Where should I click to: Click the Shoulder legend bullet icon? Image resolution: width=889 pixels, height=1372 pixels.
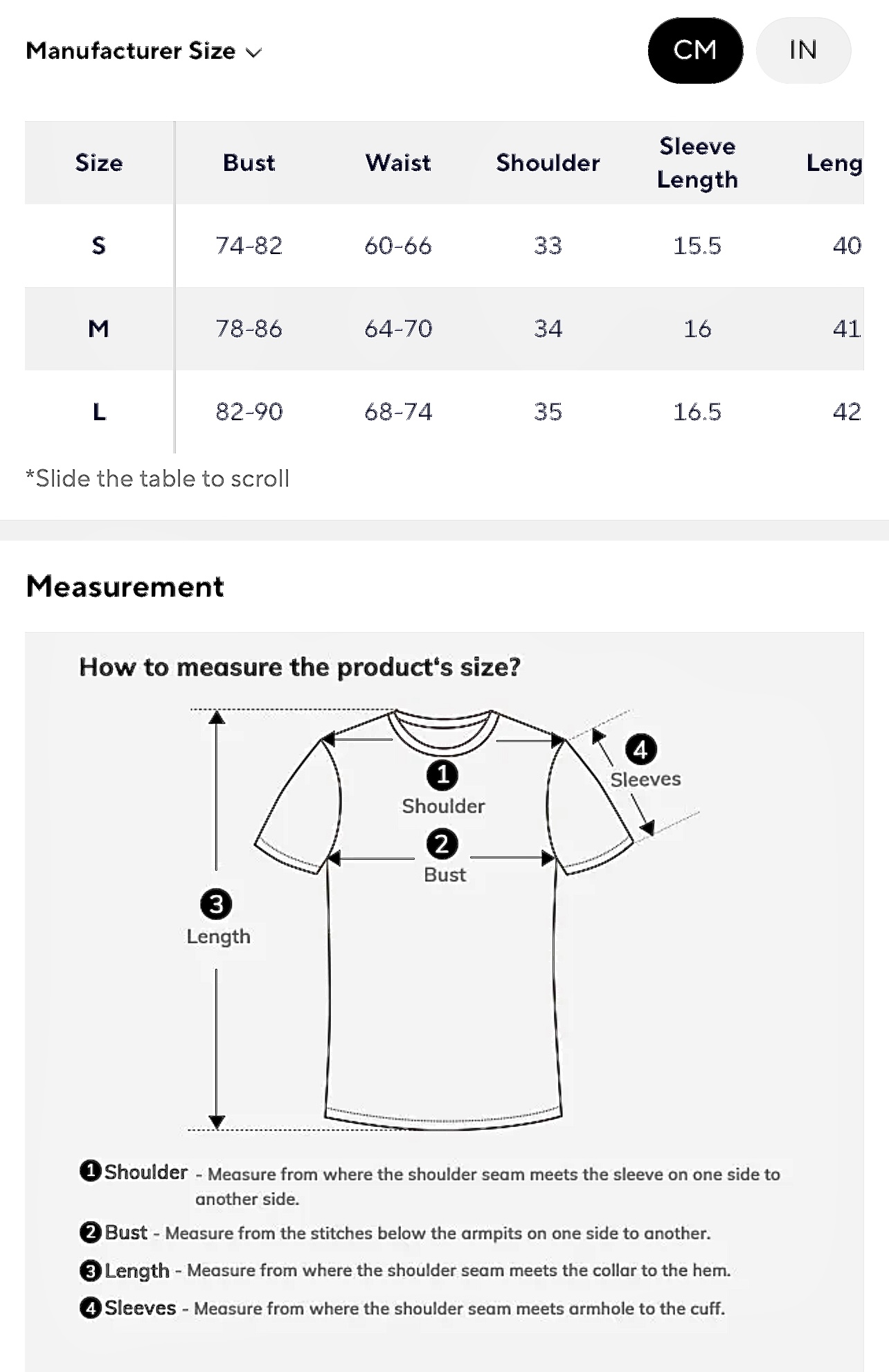91,1171
